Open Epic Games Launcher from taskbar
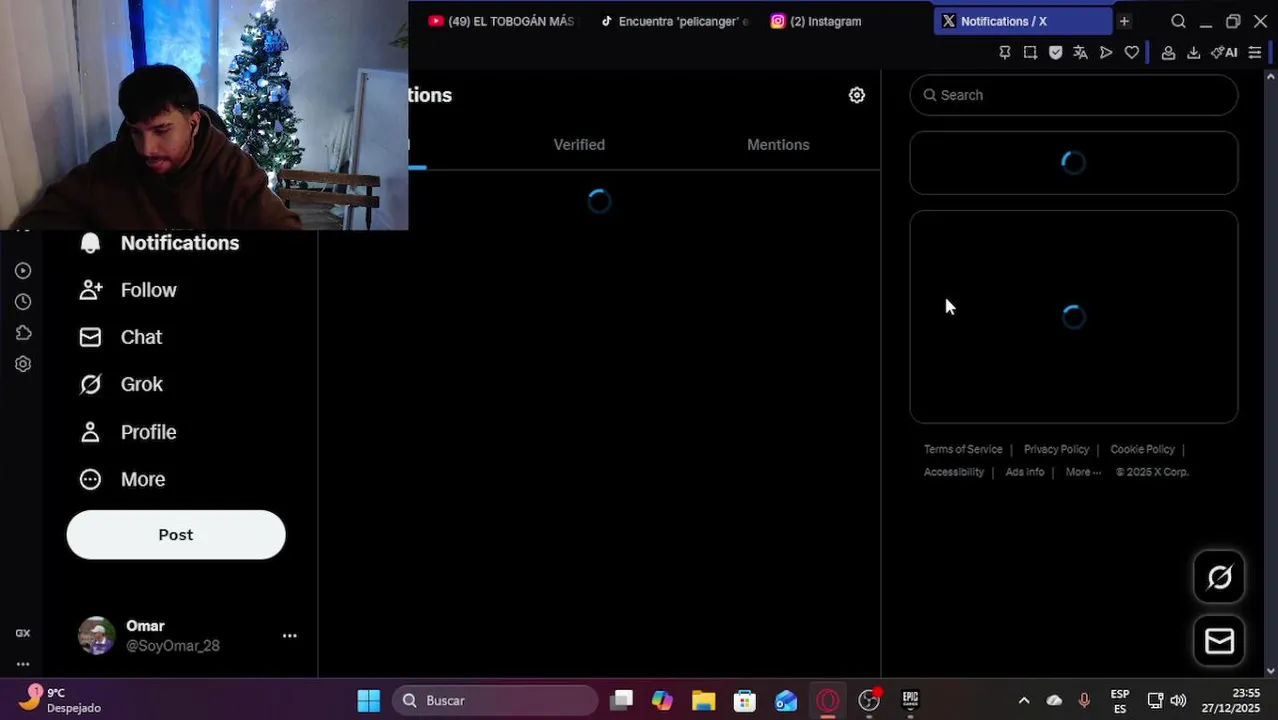1278x720 pixels. [x=910, y=700]
